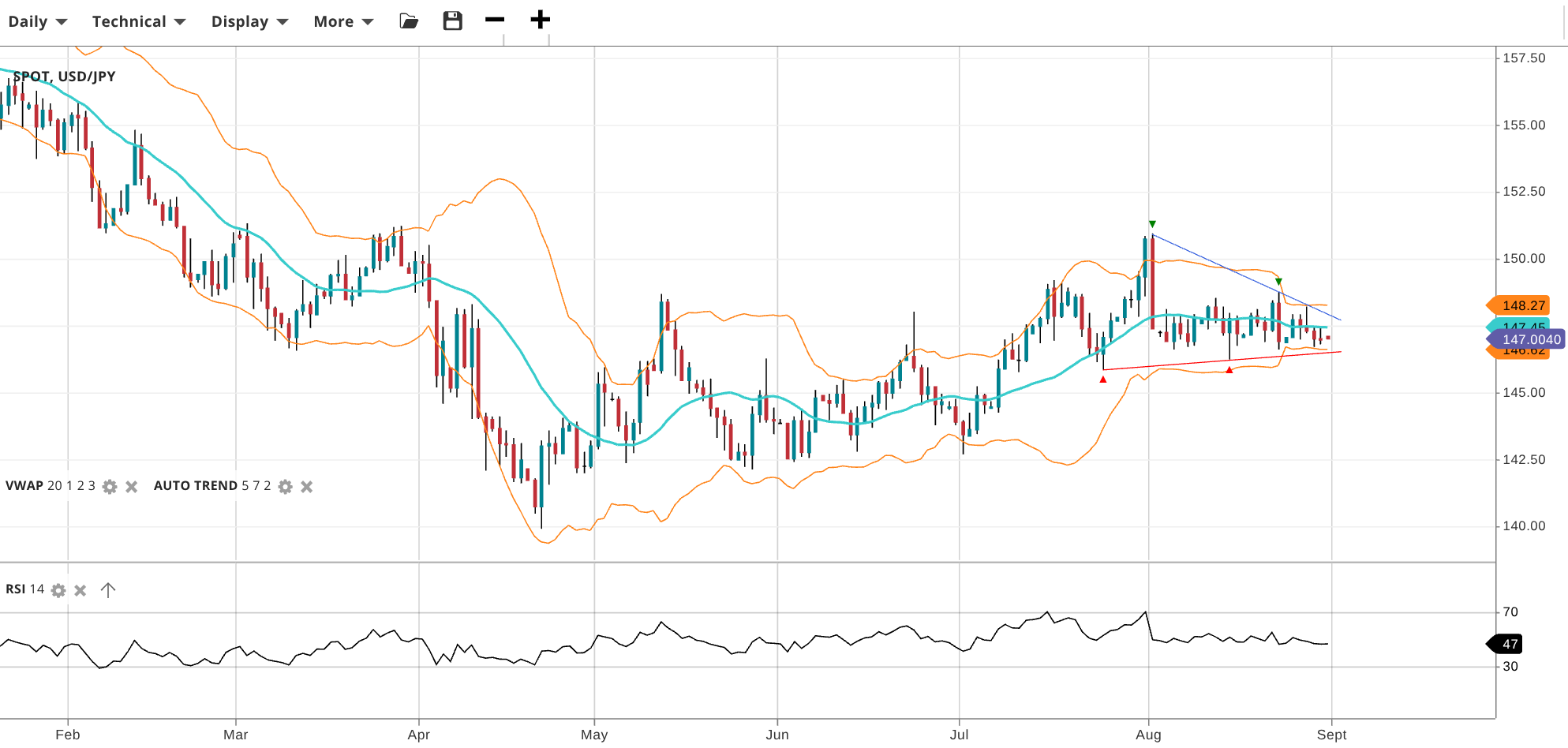The image size is (1568, 748).
Task: Click the VWAP 20 1 2 3 label
Action: [x=51, y=486]
